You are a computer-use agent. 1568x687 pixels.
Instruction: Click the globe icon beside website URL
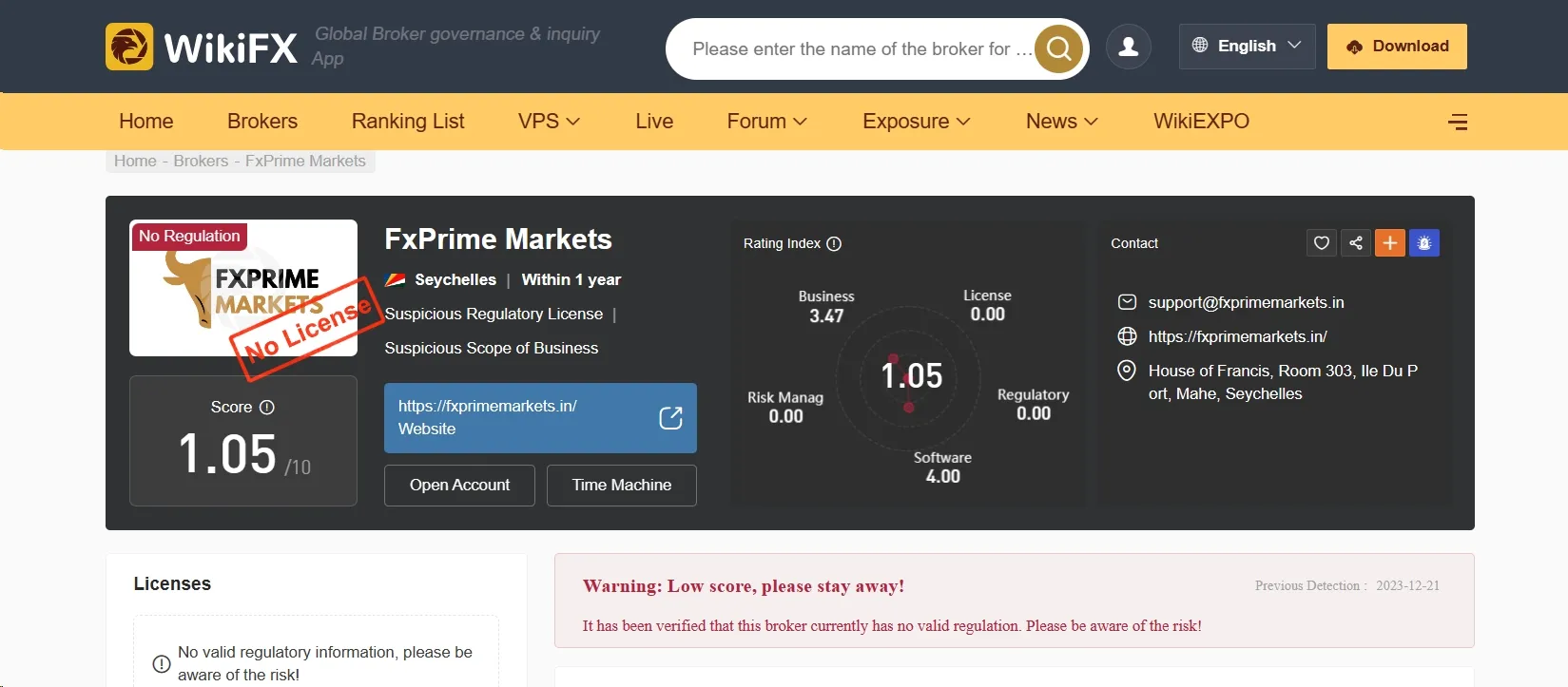pos(1127,336)
